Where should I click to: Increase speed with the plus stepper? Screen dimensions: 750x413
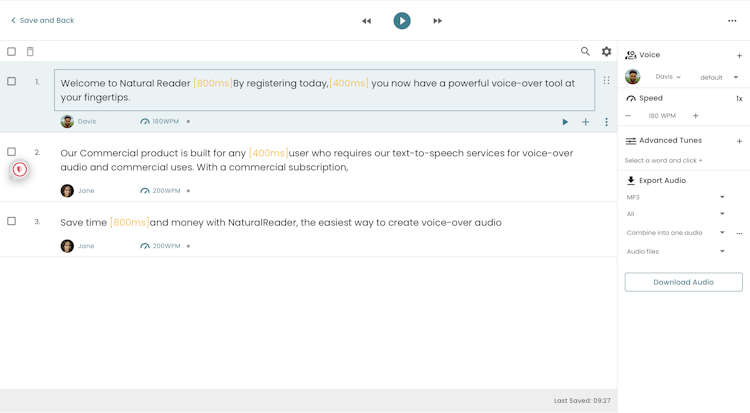[696, 116]
